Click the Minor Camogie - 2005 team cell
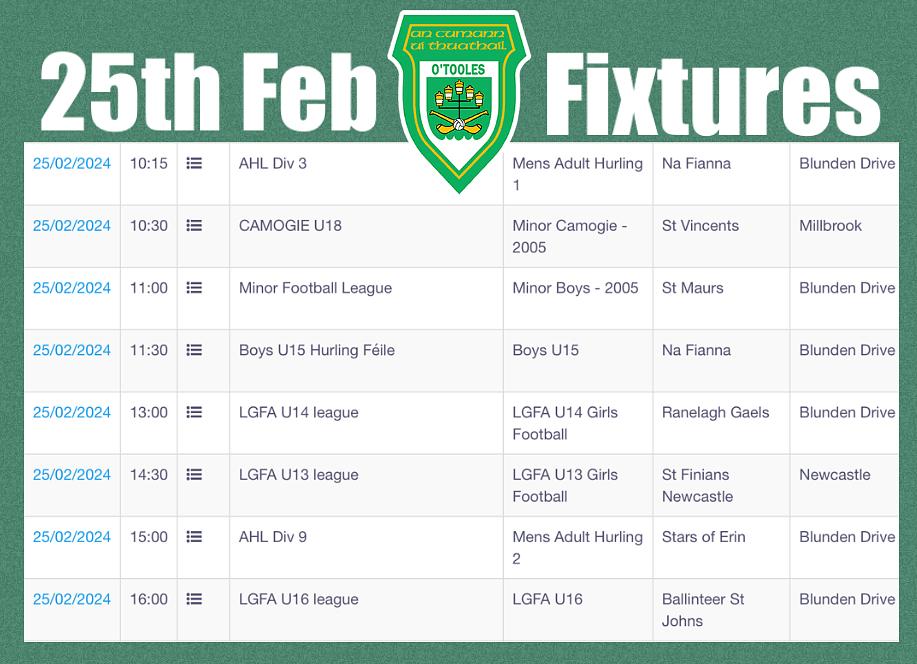Image resolution: width=917 pixels, height=664 pixels. pos(578,237)
